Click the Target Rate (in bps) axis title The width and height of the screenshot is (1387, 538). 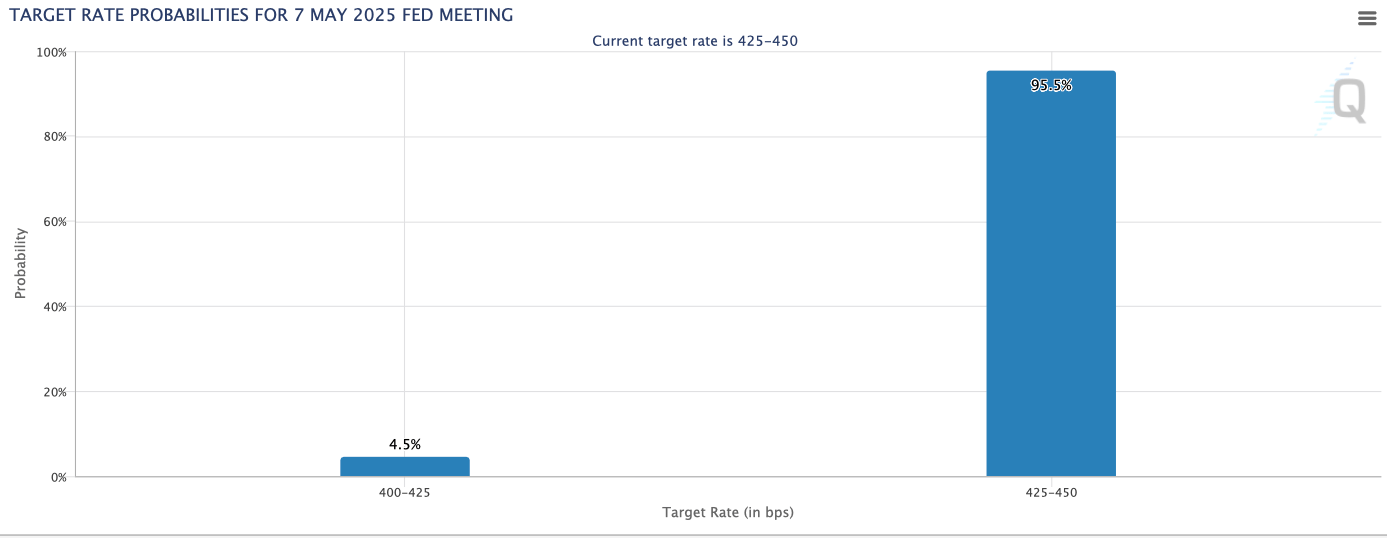728,512
